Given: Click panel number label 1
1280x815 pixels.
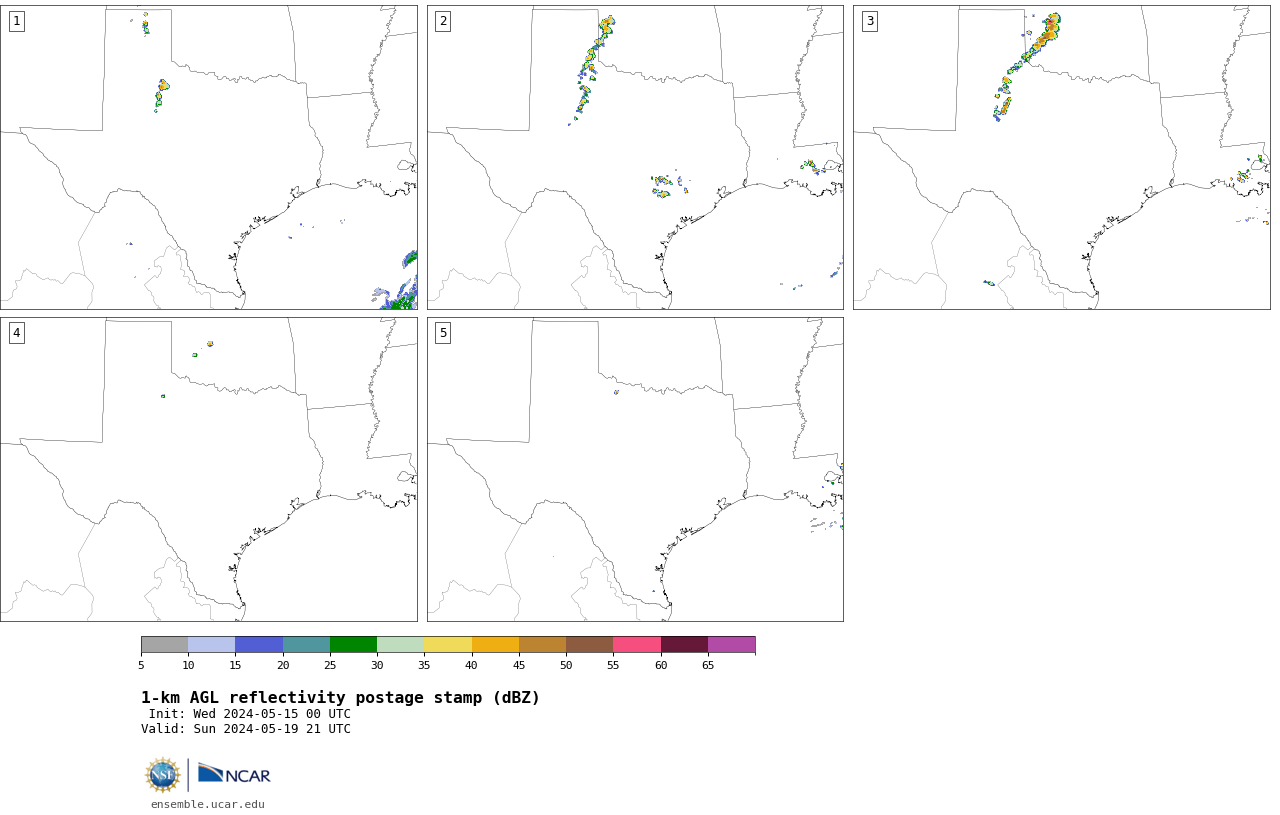Looking at the screenshot, I should (x=16, y=21).
